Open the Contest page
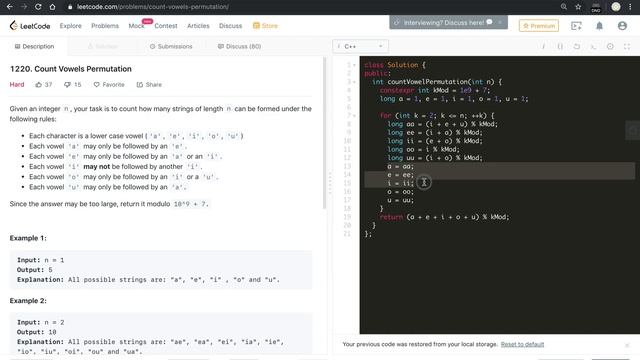This screenshot has width=640, height=360. [166, 26]
